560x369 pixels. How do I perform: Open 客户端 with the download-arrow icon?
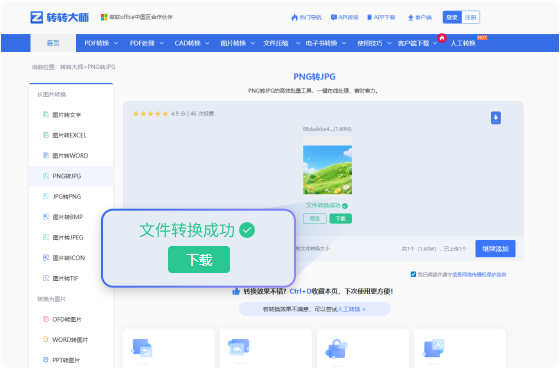coord(420,17)
